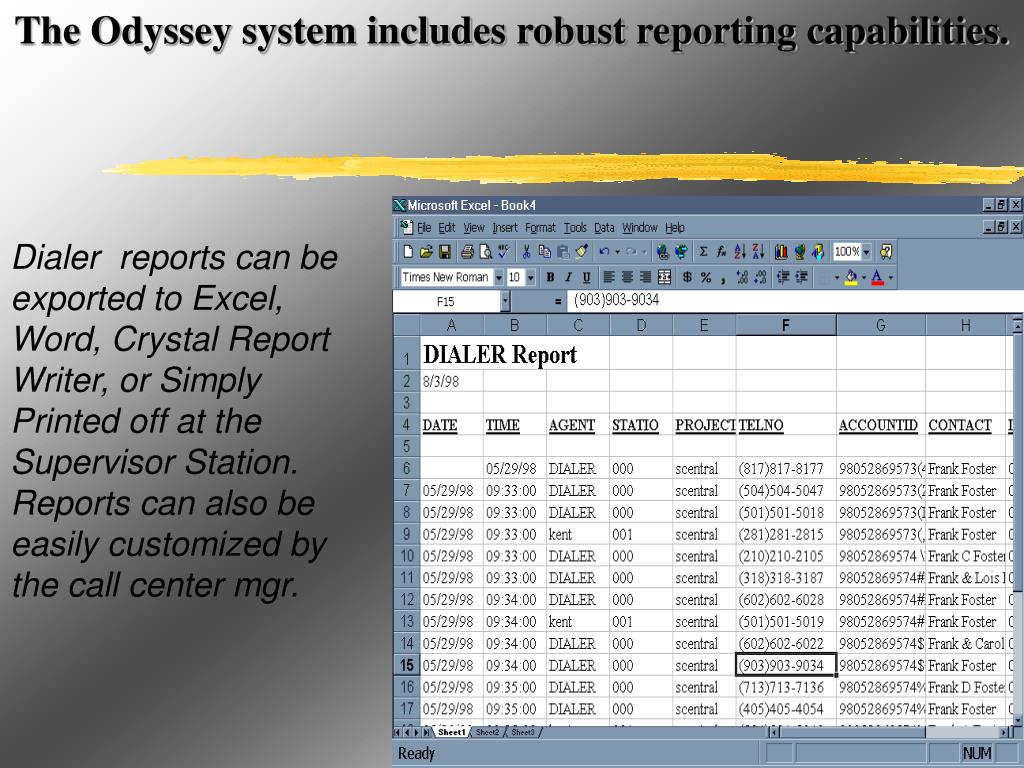This screenshot has height=768, width=1024.
Task: Open the Office Assistant help icon
Action: (x=886, y=251)
